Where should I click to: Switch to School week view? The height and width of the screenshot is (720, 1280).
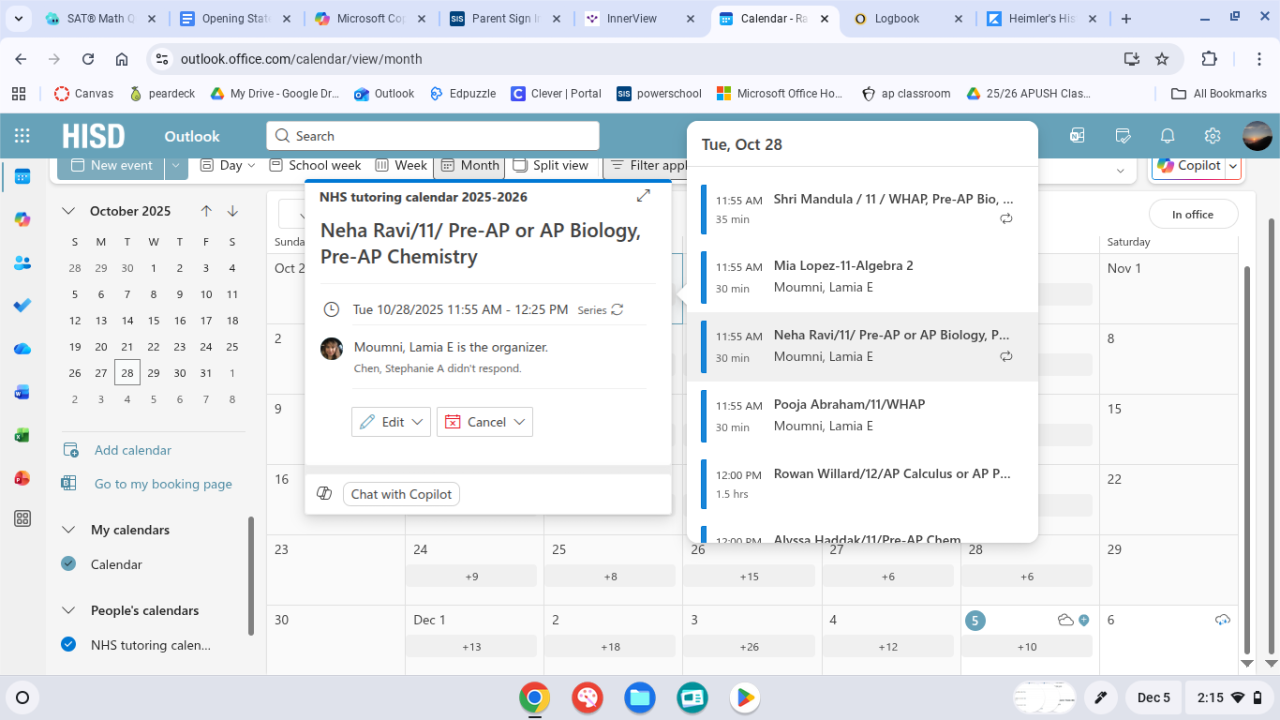tap(314, 165)
